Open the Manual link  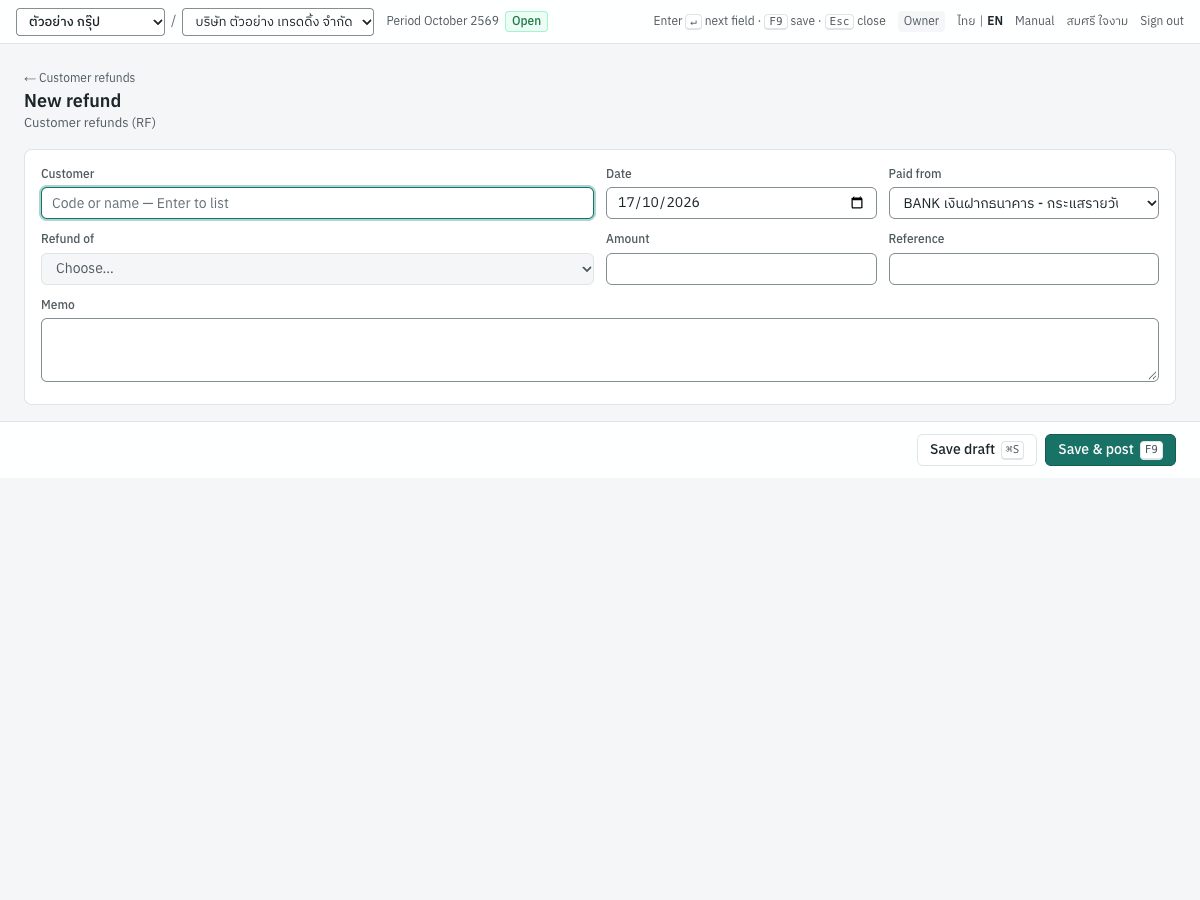(1034, 21)
